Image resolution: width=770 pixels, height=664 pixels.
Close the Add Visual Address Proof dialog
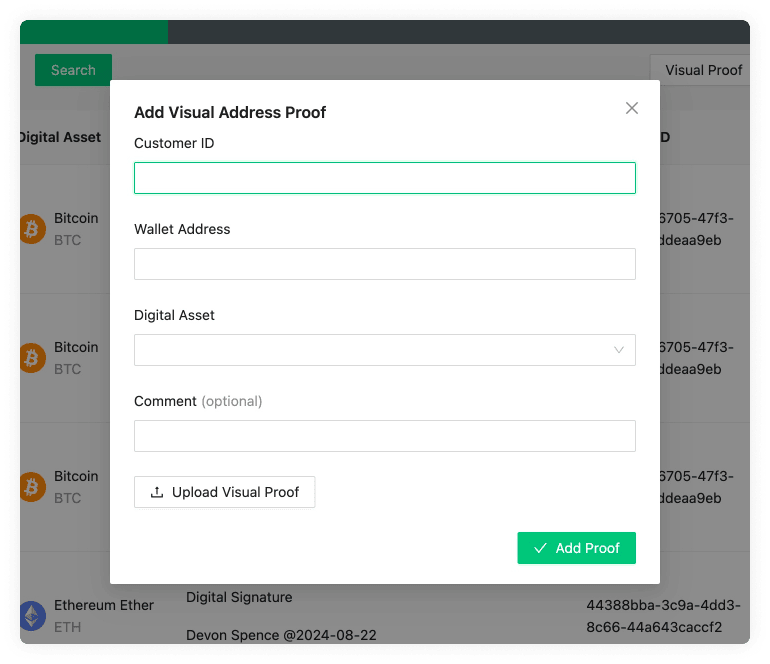tap(632, 108)
